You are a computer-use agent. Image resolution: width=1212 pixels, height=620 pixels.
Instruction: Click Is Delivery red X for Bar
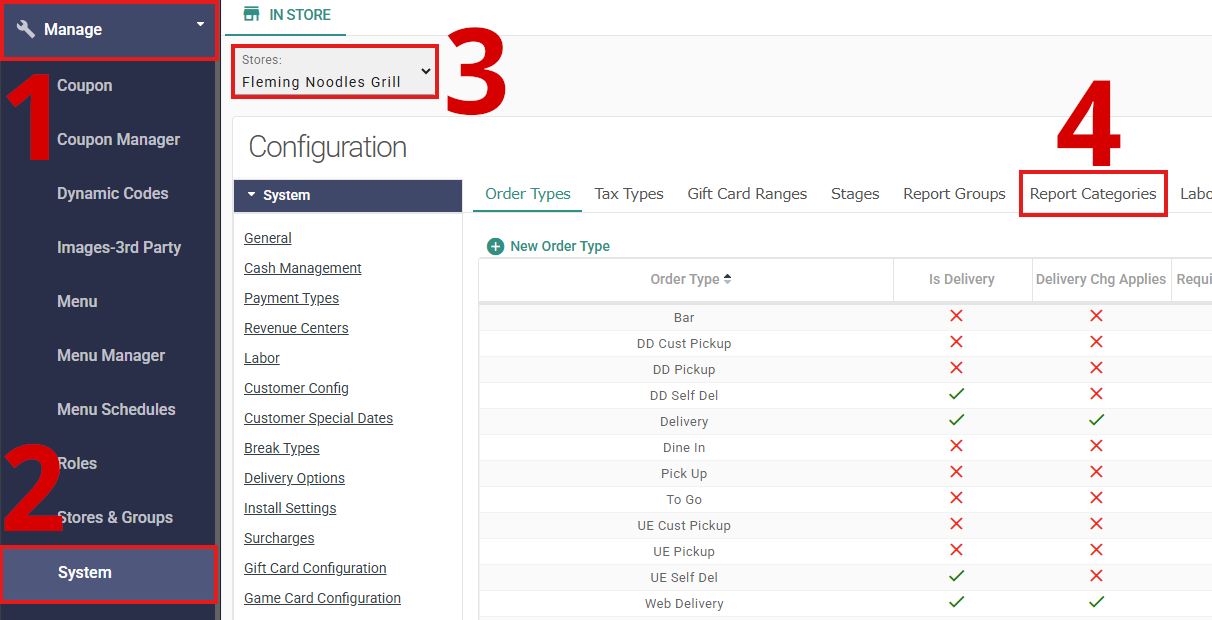coord(957,316)
